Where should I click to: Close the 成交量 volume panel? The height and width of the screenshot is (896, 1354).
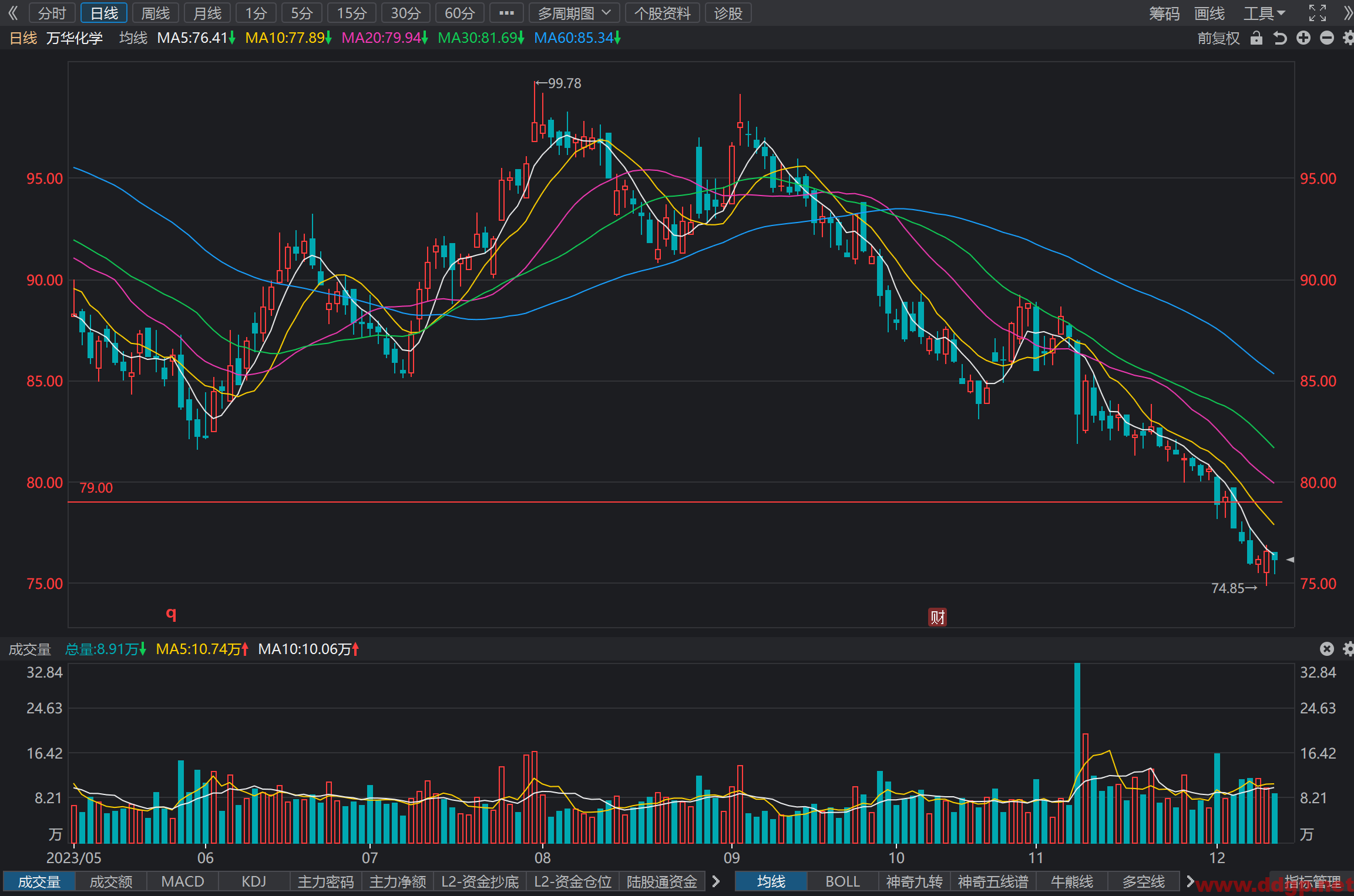pyautogui.click(x=1327, y=649)
